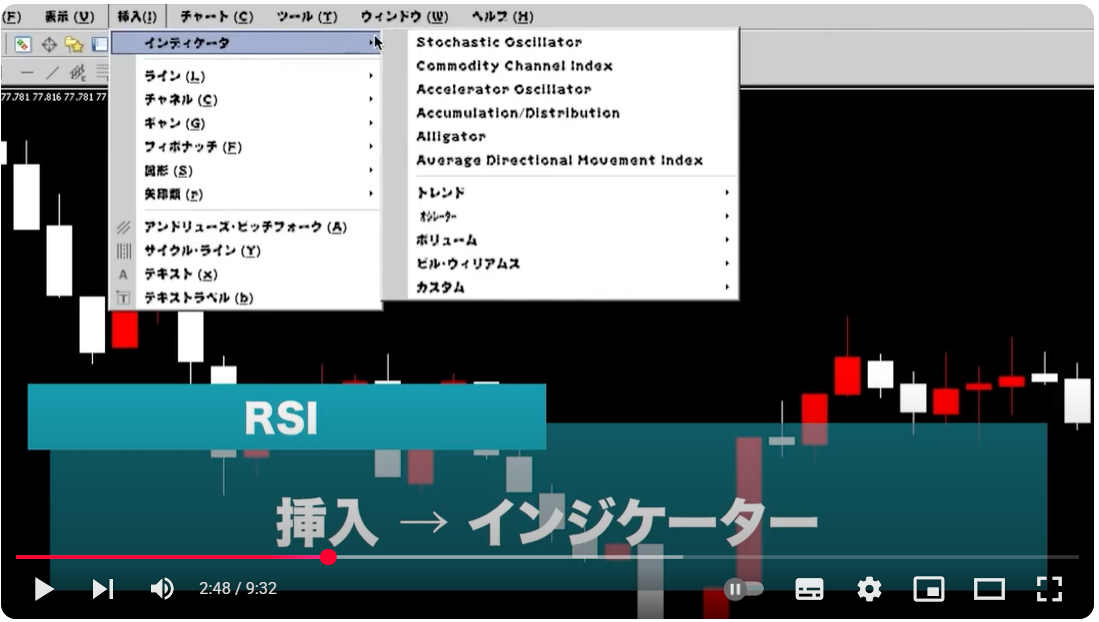Click the Andrews pitchfork menu icon
Image resolution: width=1099 pixels, height=622 pixels.
[x=123, y=227]
